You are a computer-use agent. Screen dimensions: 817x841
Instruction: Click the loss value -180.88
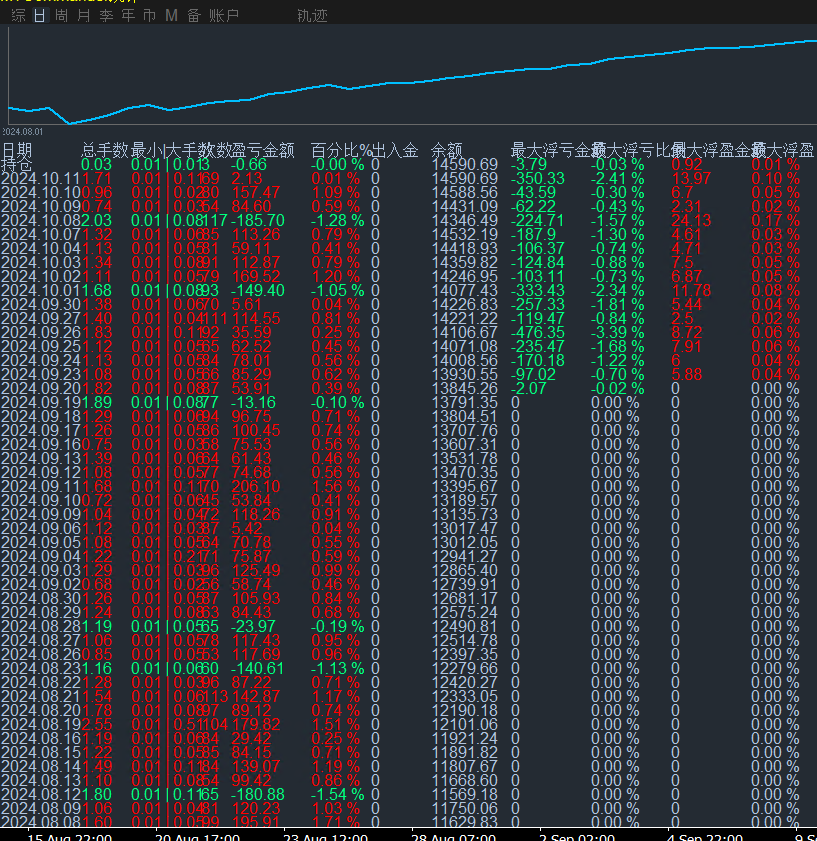258,794
